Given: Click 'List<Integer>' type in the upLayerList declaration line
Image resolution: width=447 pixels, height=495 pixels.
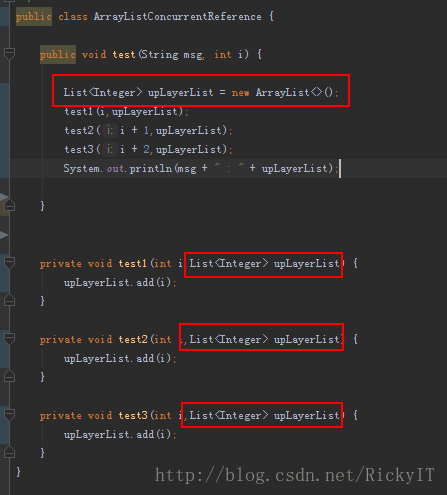Looking at the screenshot, I should (x=103, y=92).
